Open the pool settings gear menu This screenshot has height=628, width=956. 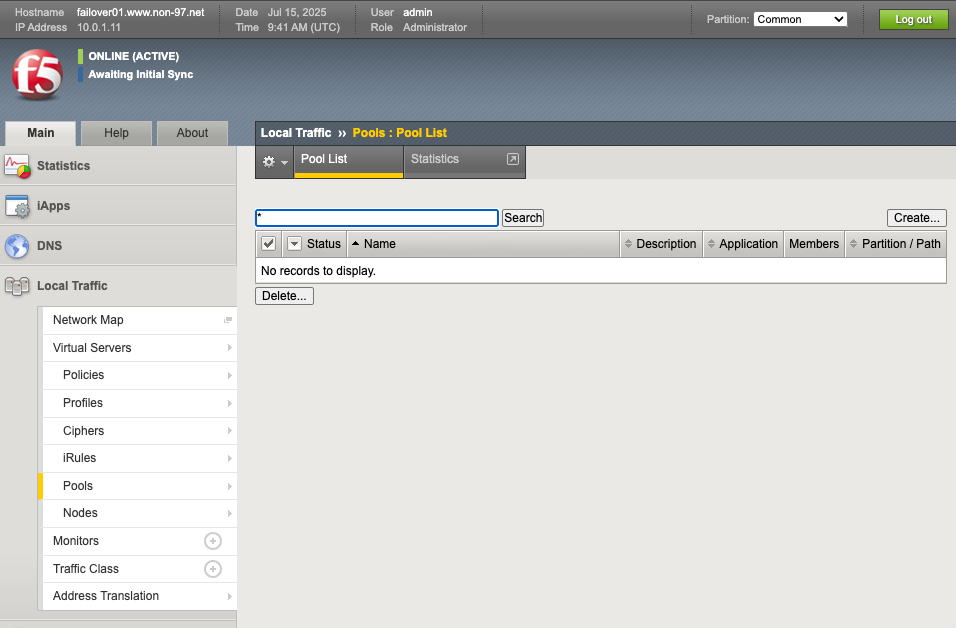(x=274, y=162)
